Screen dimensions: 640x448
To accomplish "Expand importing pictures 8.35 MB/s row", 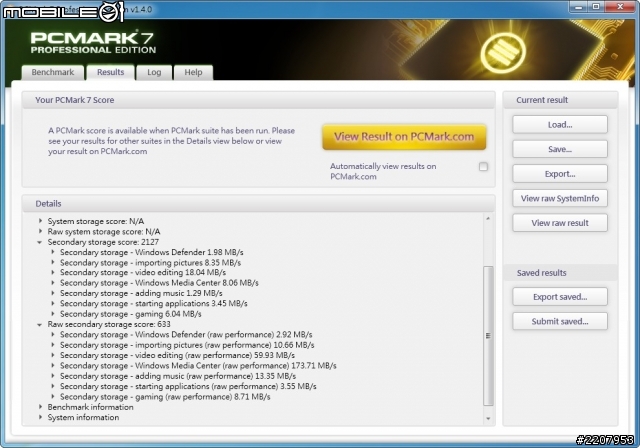I will (x=53, y=262).
